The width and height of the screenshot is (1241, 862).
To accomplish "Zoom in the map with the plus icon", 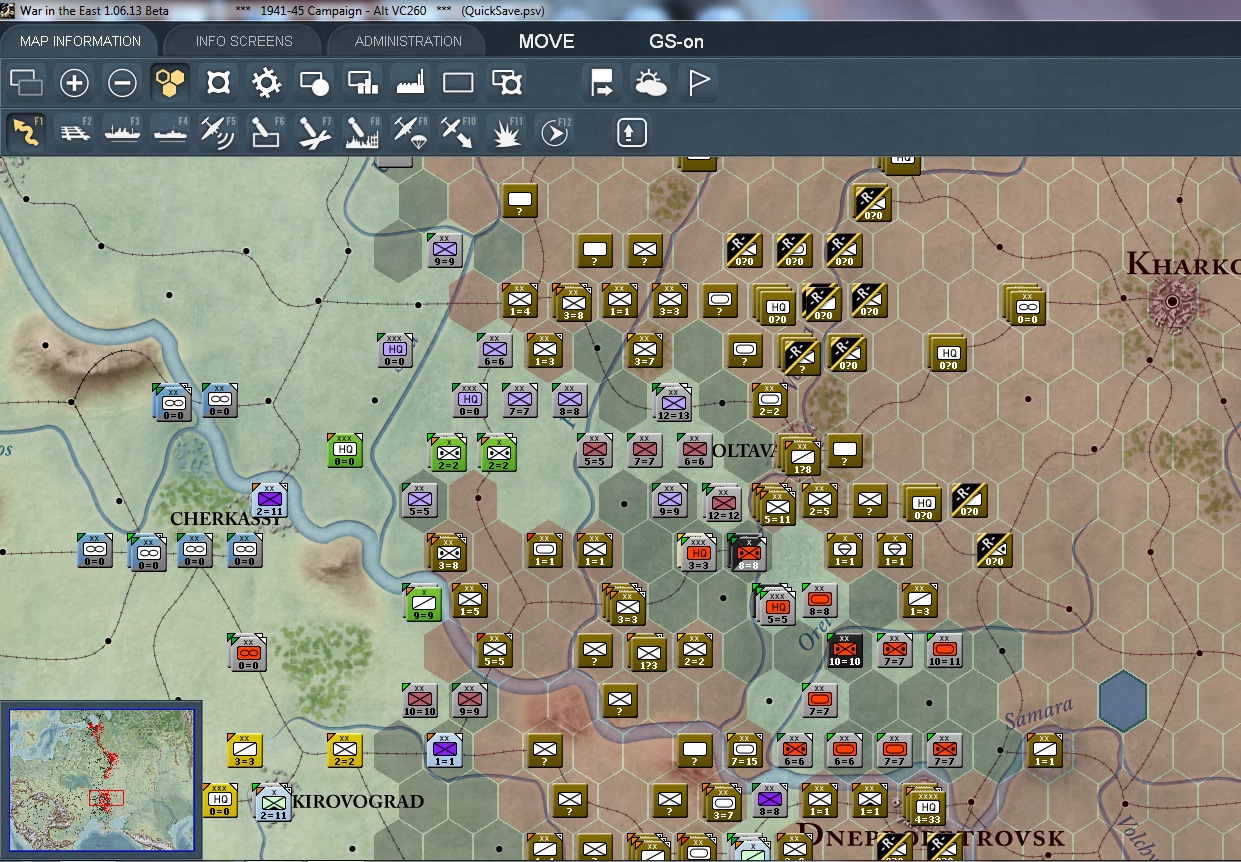I will coord(75,83).
